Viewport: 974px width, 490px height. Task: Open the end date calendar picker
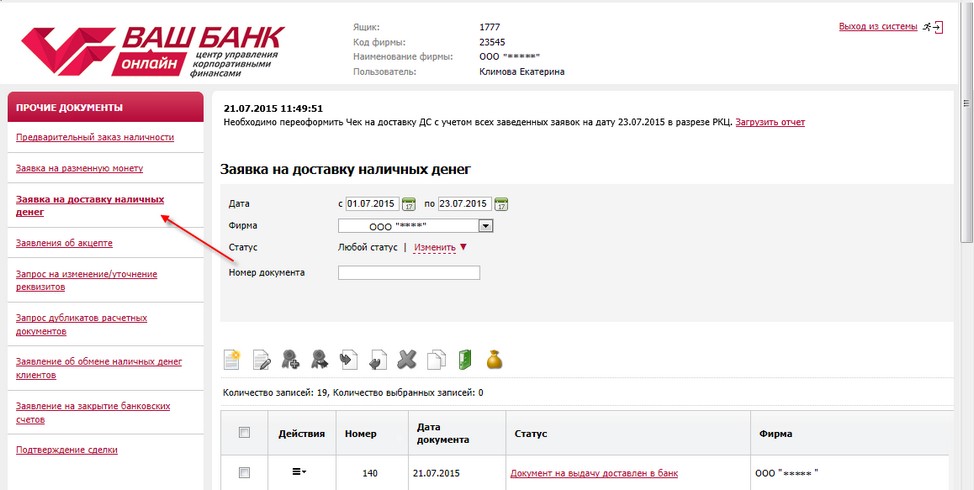[x=503, y=205]
